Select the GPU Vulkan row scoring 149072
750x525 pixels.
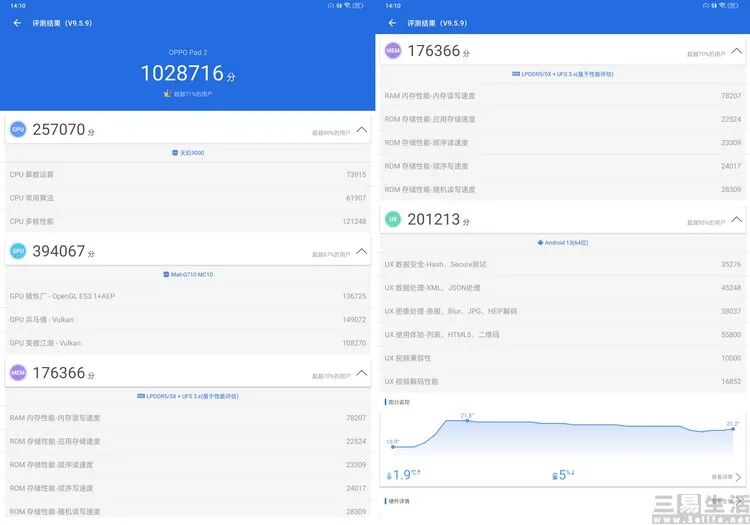(x=188, y=319)
